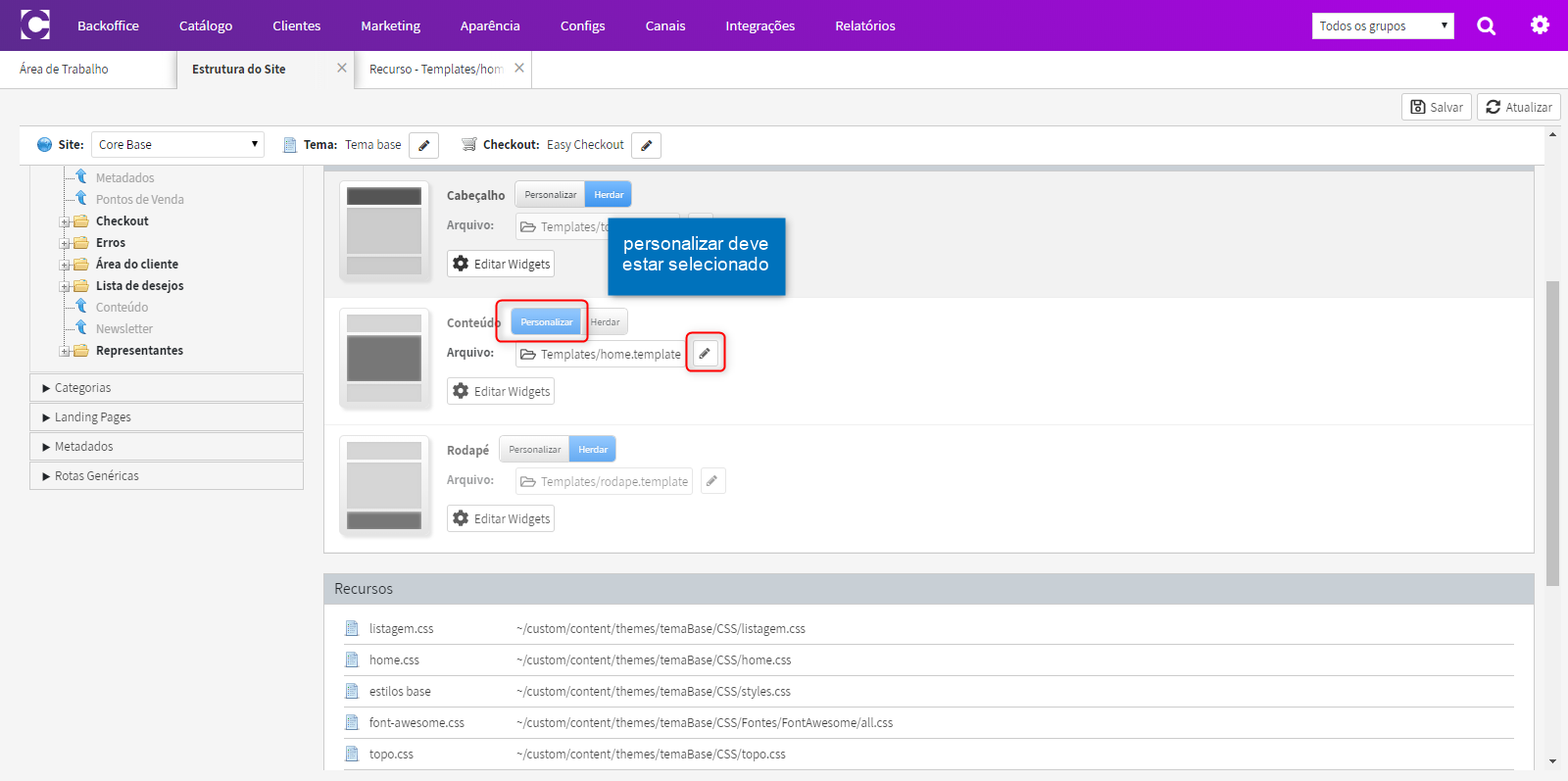
Task: Switch Conteúdo to Herdar
Action: tap(605, 321)
